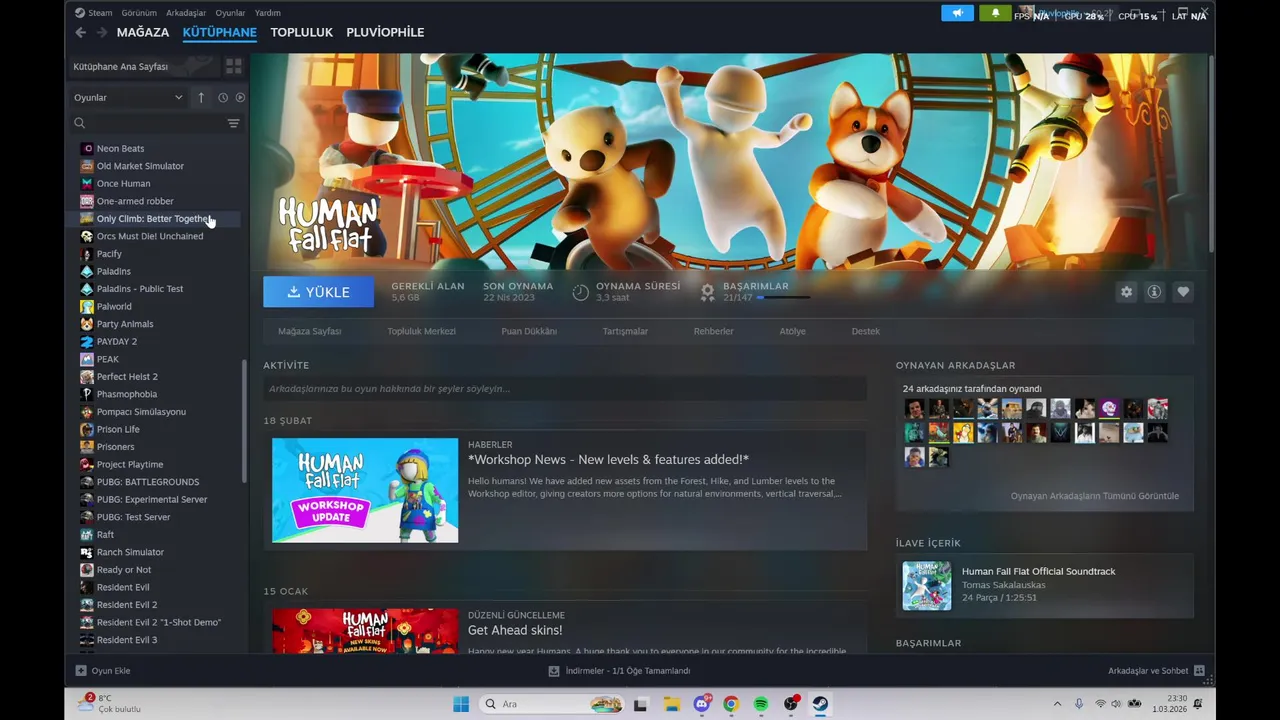
Task: Open the Yardım menu
Action: pos(268,13)
